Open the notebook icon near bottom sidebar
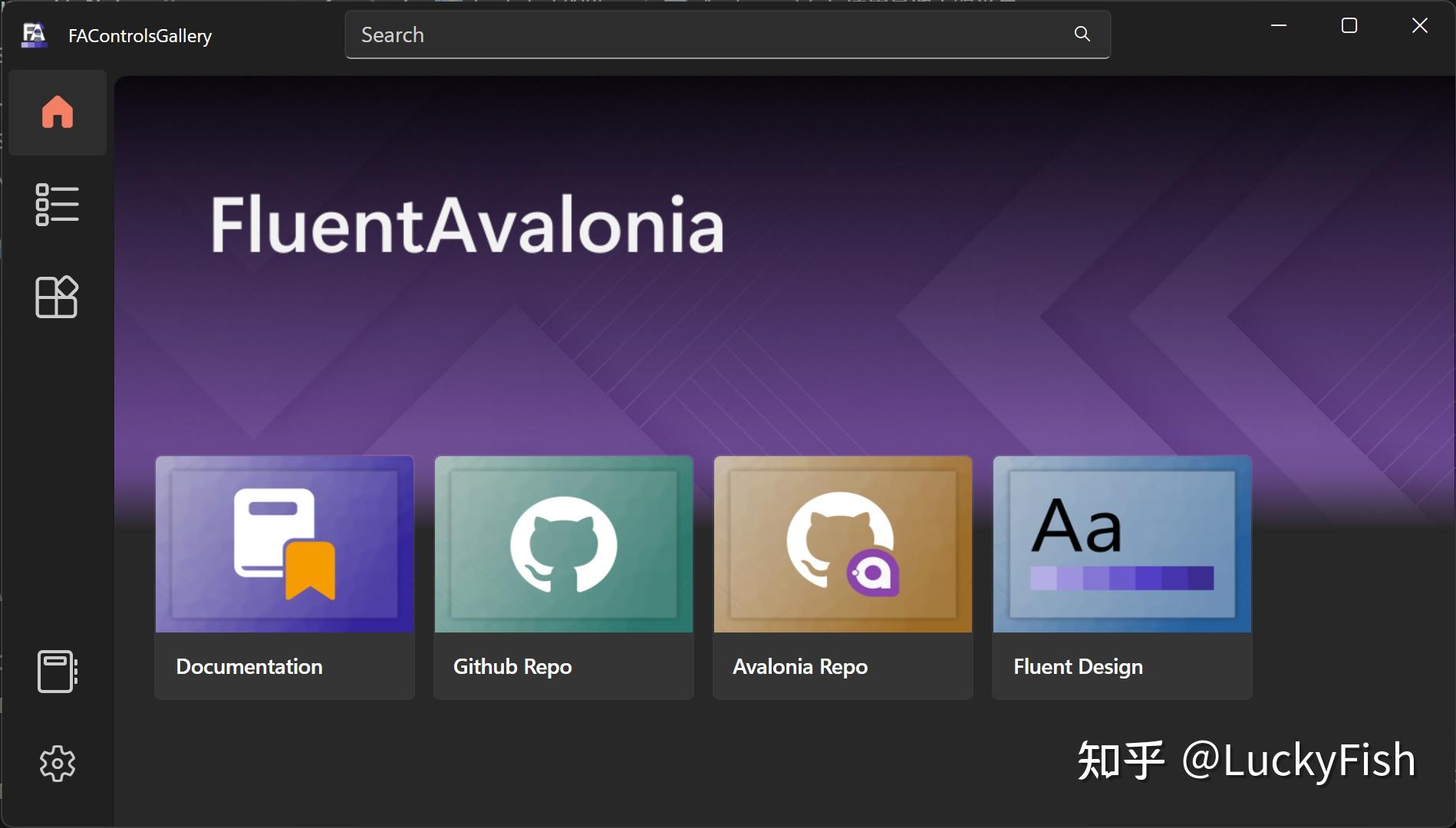 click(55, 672)
